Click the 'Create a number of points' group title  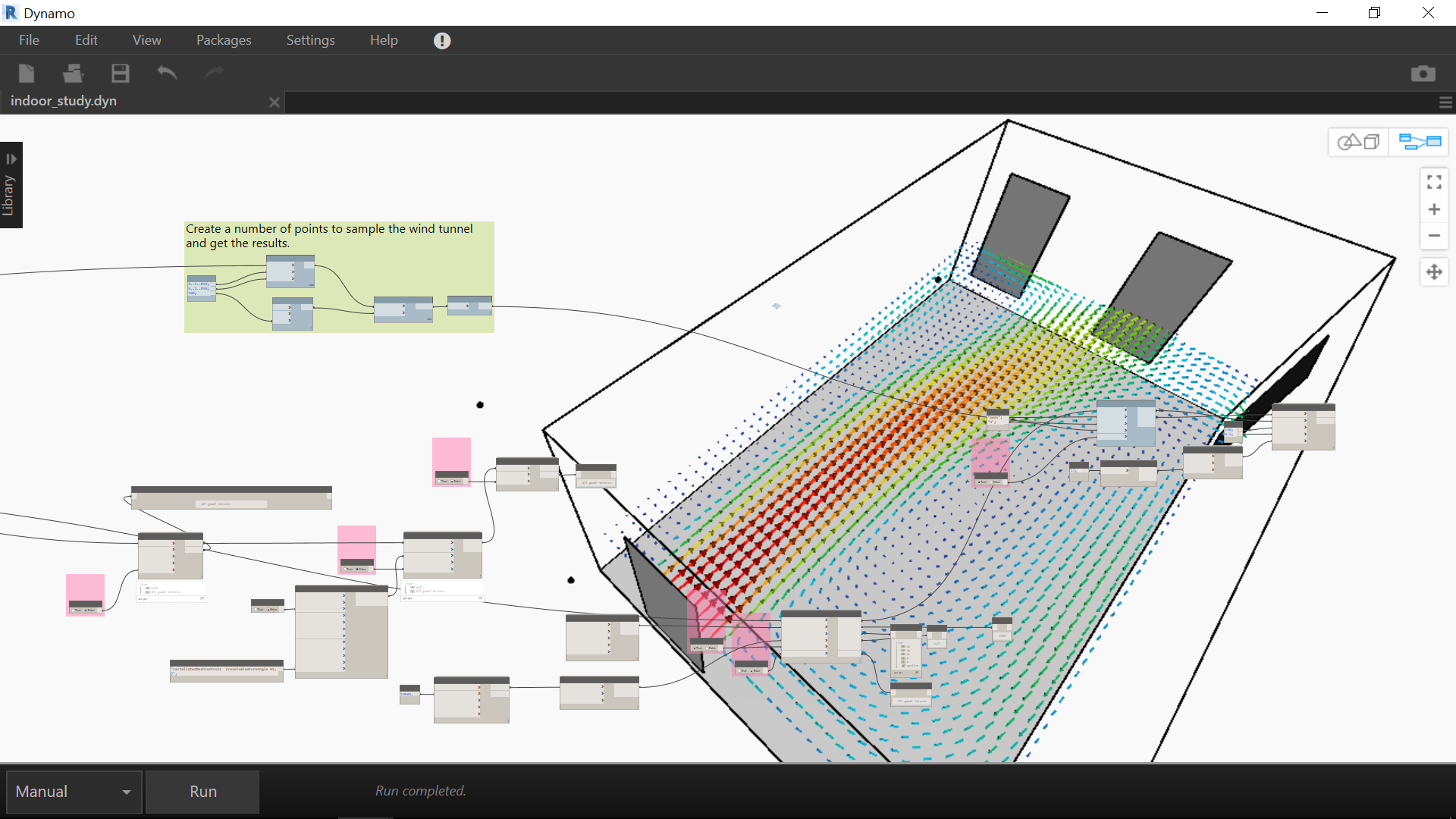(329, 236)
